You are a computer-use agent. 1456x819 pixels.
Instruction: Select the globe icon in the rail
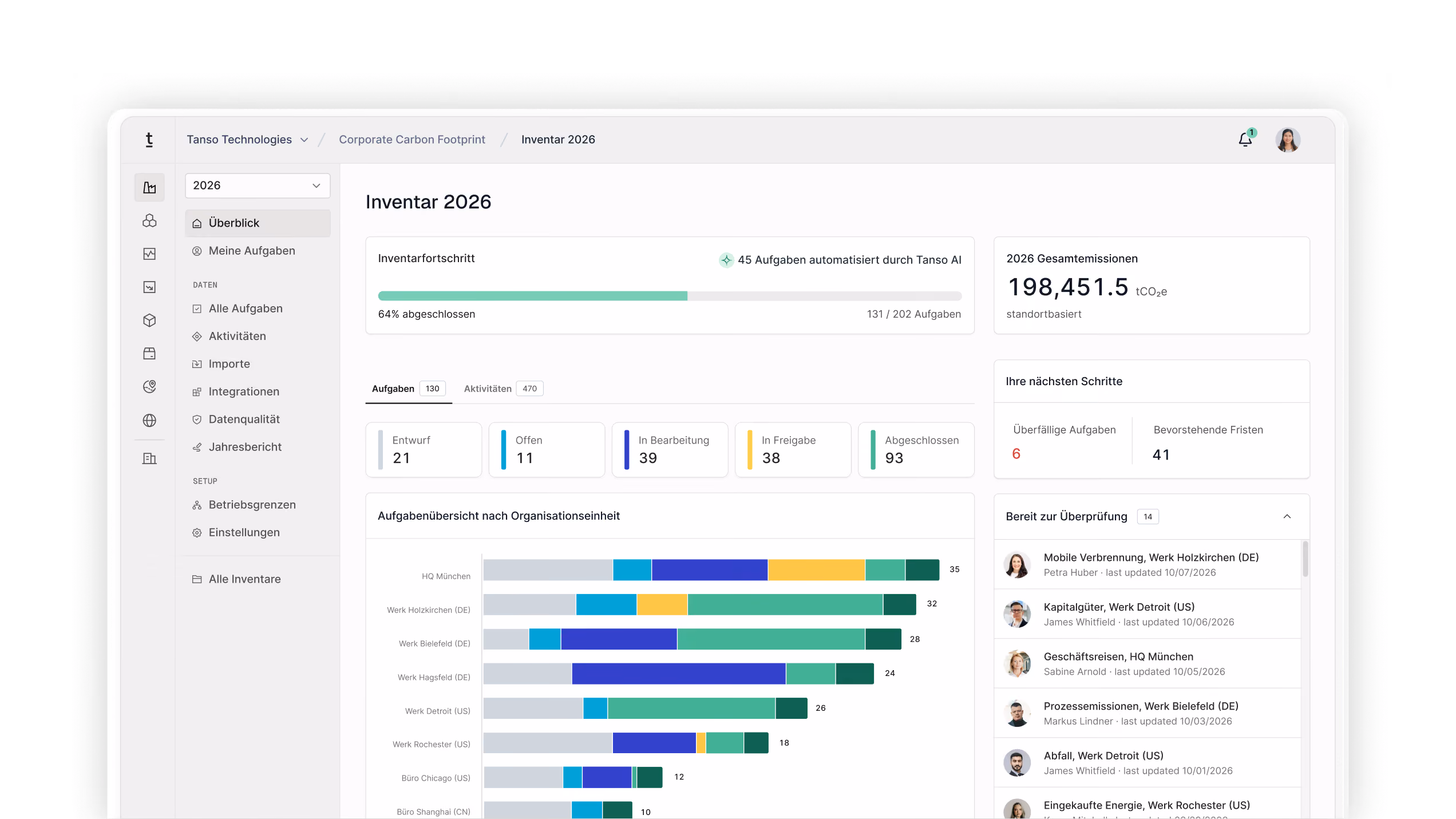[149, 421]
